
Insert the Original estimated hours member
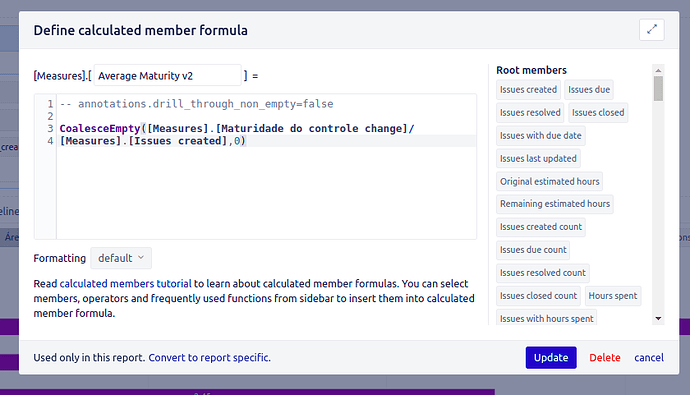(550, 181)
